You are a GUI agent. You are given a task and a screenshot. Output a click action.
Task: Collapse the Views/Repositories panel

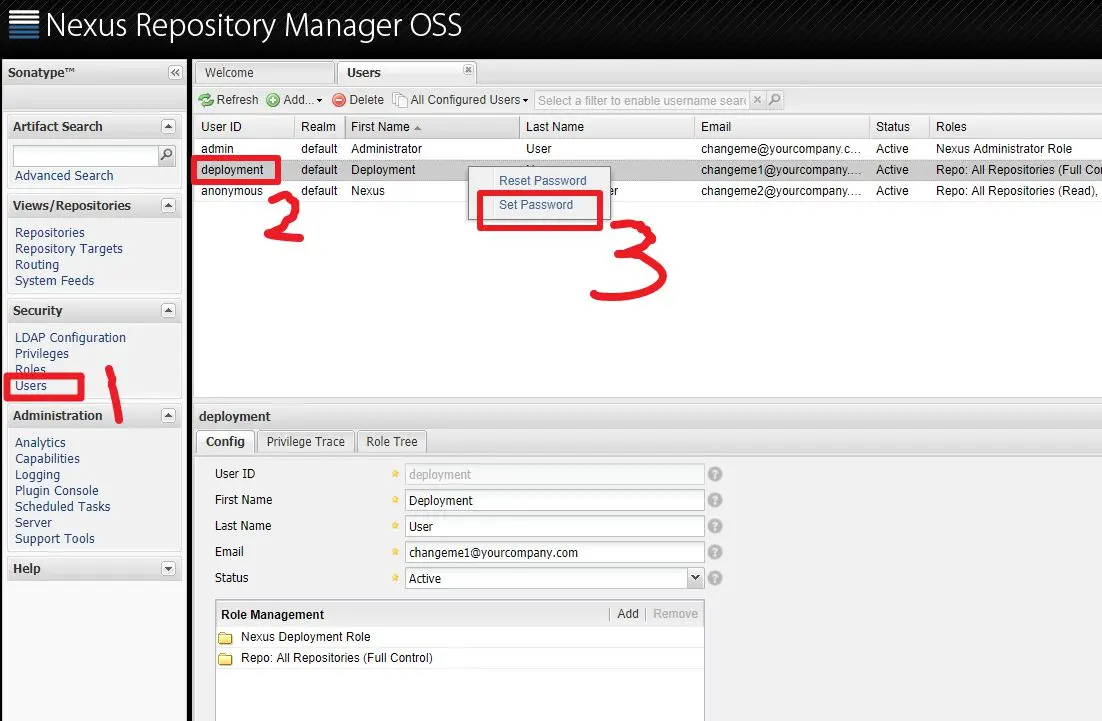point(168,205)
